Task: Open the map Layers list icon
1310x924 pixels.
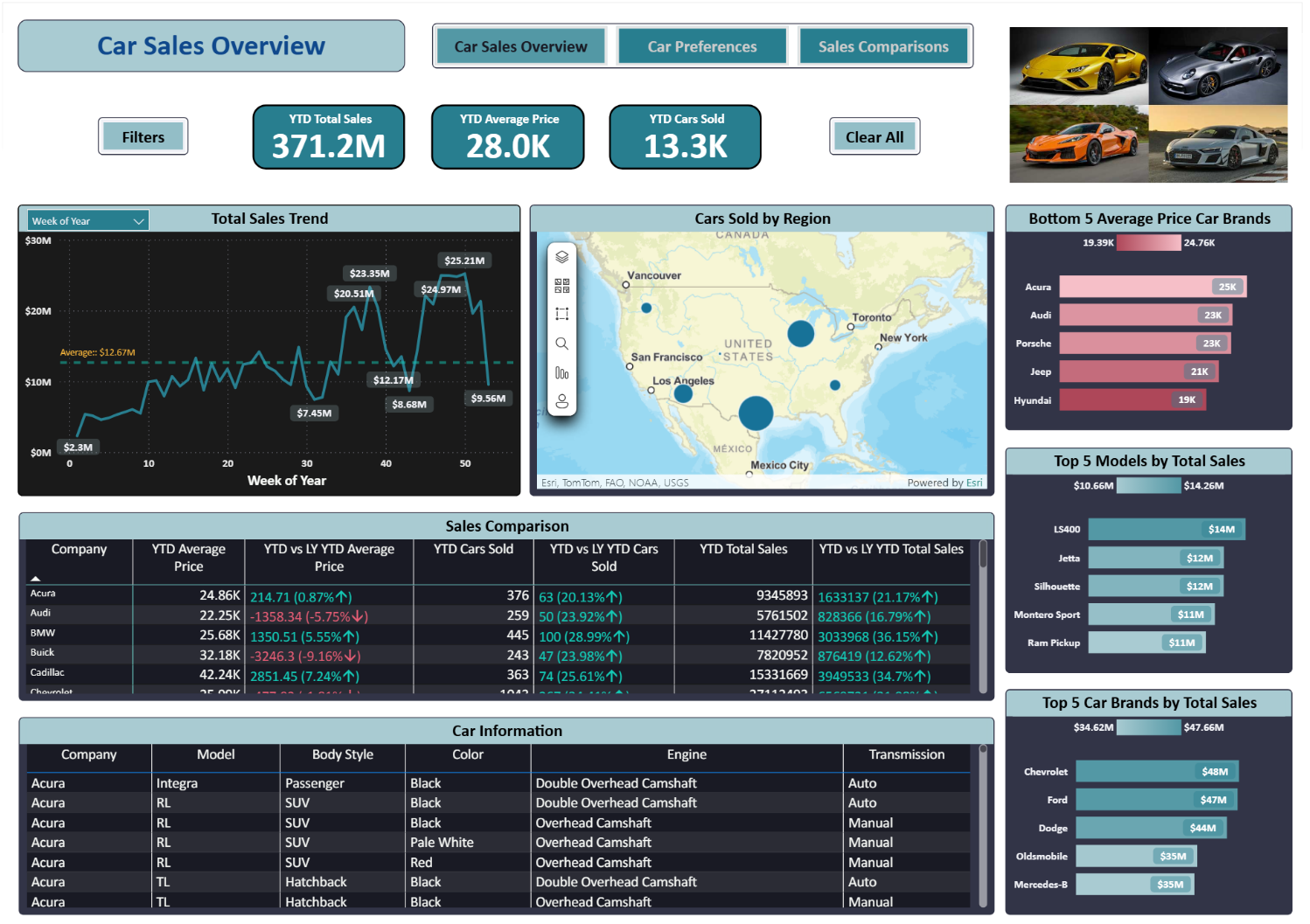Action: pos(561,257)
